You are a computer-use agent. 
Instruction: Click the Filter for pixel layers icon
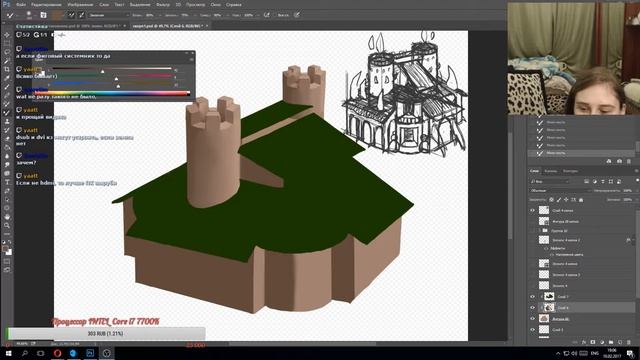[x=587, y=181]
